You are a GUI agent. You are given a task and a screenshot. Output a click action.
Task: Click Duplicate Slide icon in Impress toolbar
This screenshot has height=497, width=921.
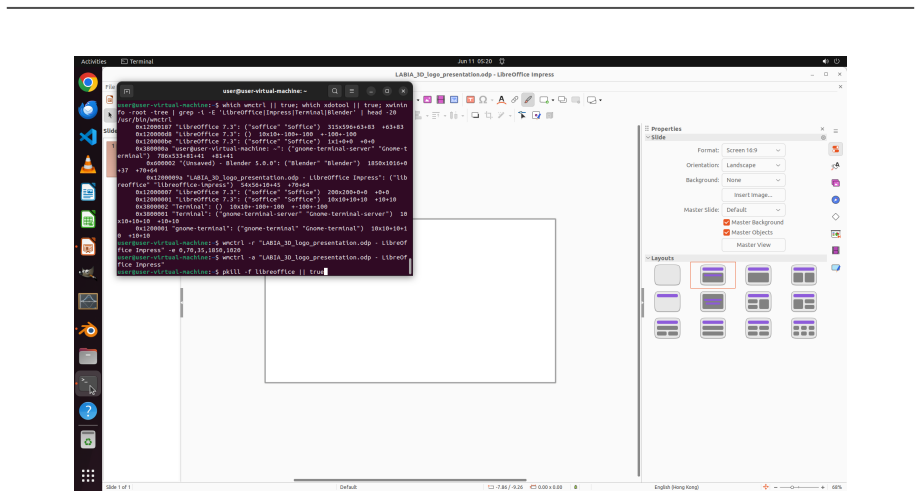(x=562, y=100)
